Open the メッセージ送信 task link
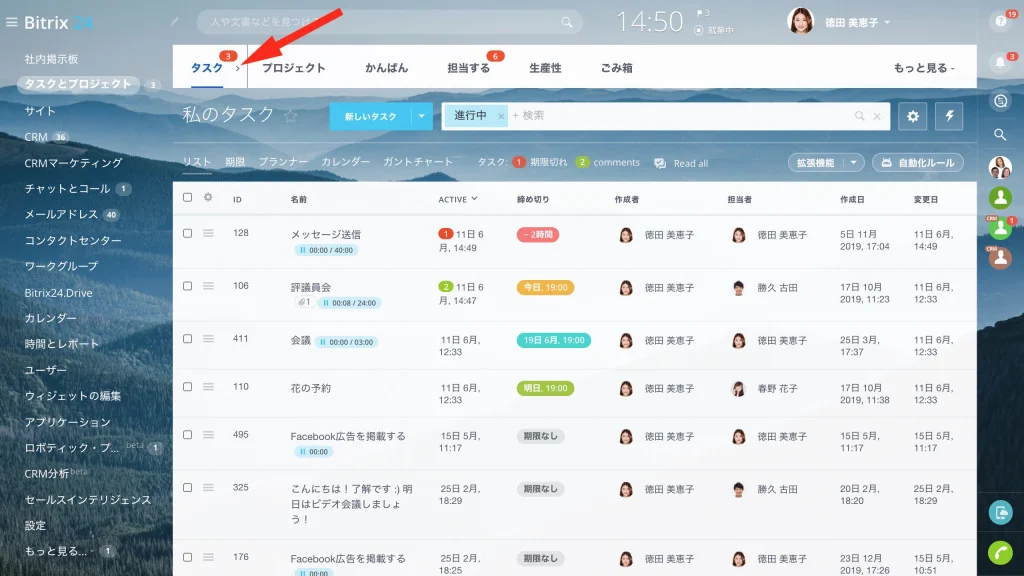The width and height of the screenshot is (1024, 576). (x=326, y=234)
